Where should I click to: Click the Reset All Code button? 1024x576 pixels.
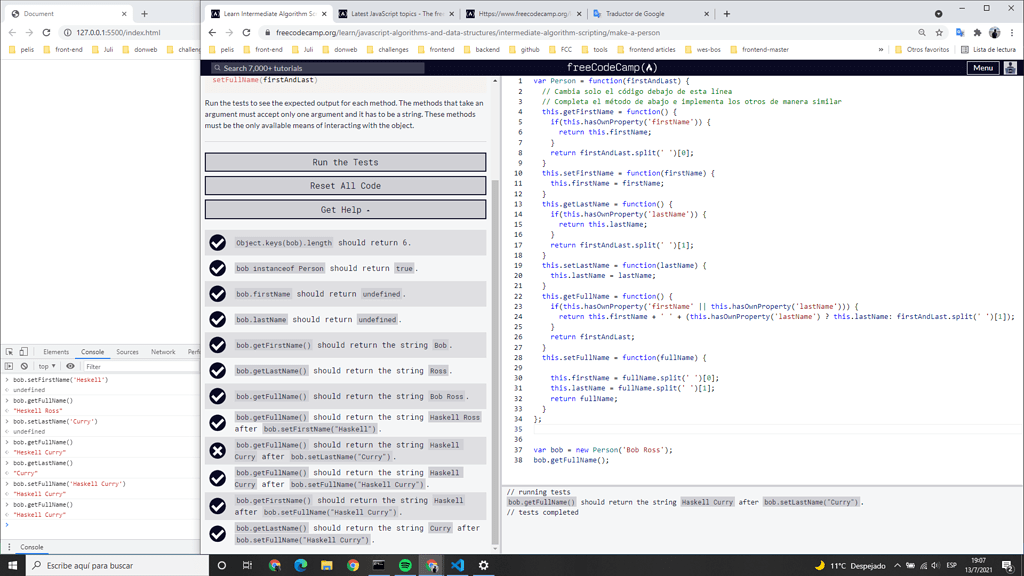345,185
